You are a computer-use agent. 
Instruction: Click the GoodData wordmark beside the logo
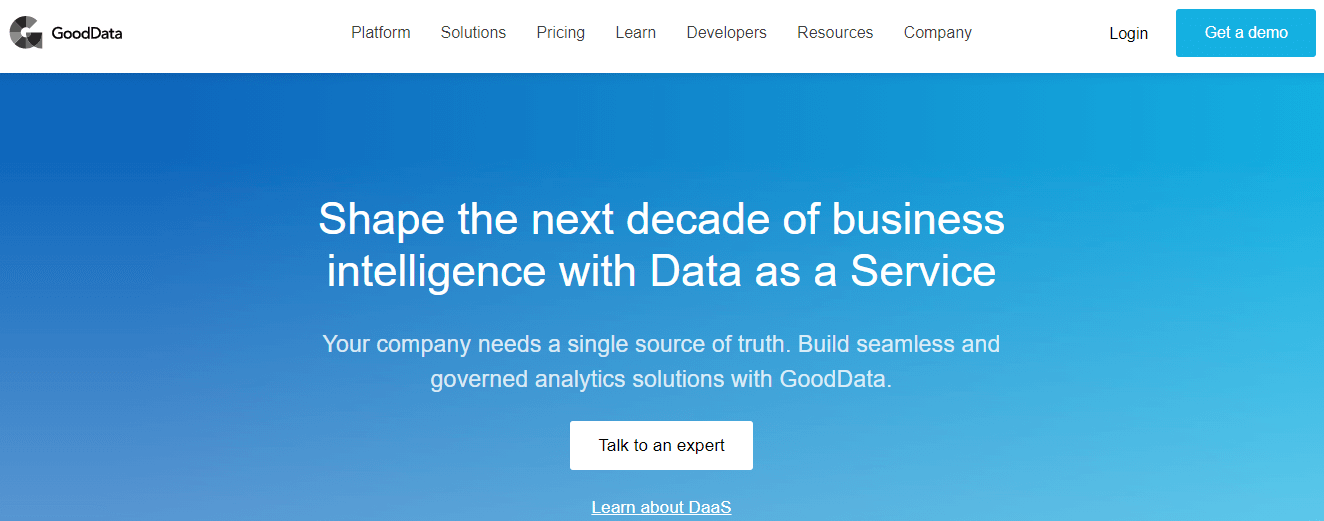point(87,34)
